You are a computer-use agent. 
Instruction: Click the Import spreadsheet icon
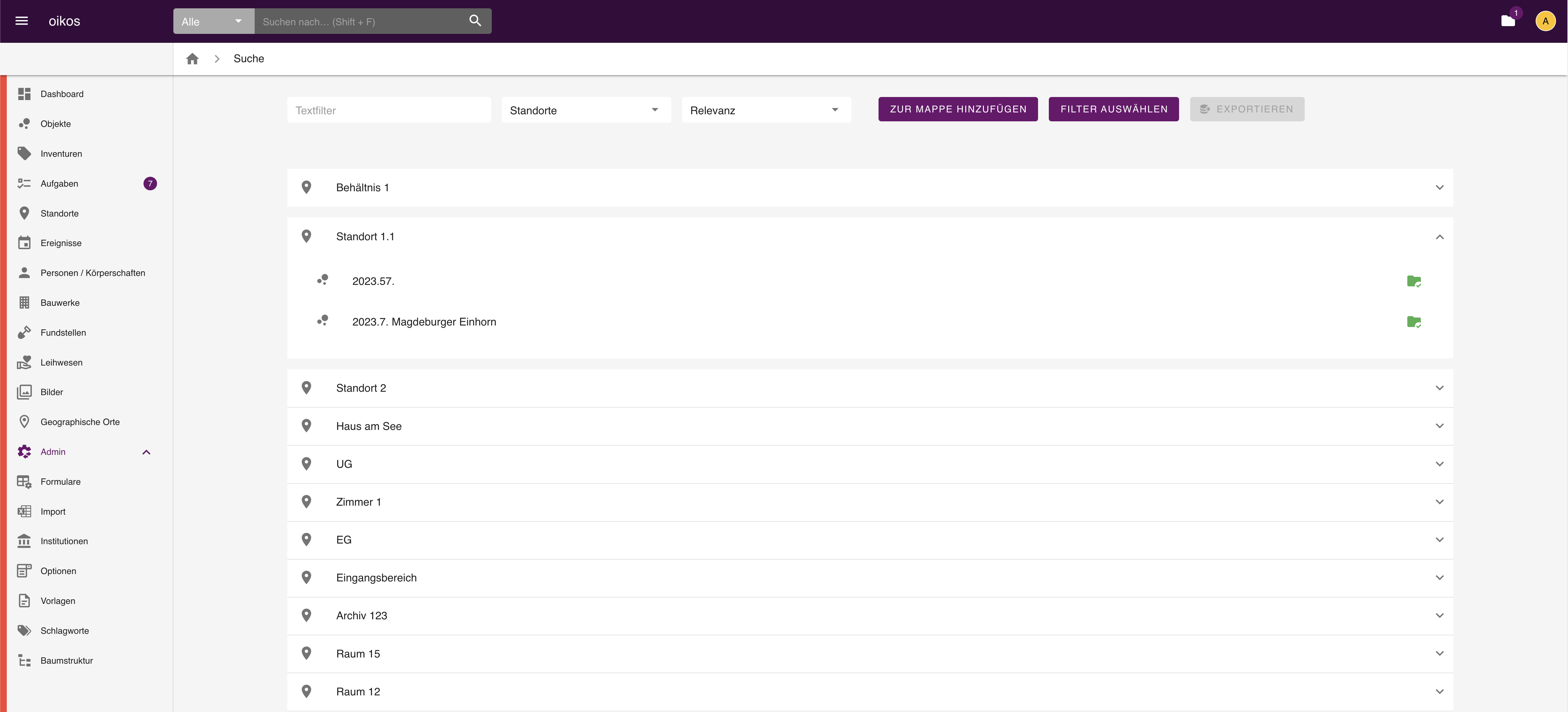click(24, 511)
